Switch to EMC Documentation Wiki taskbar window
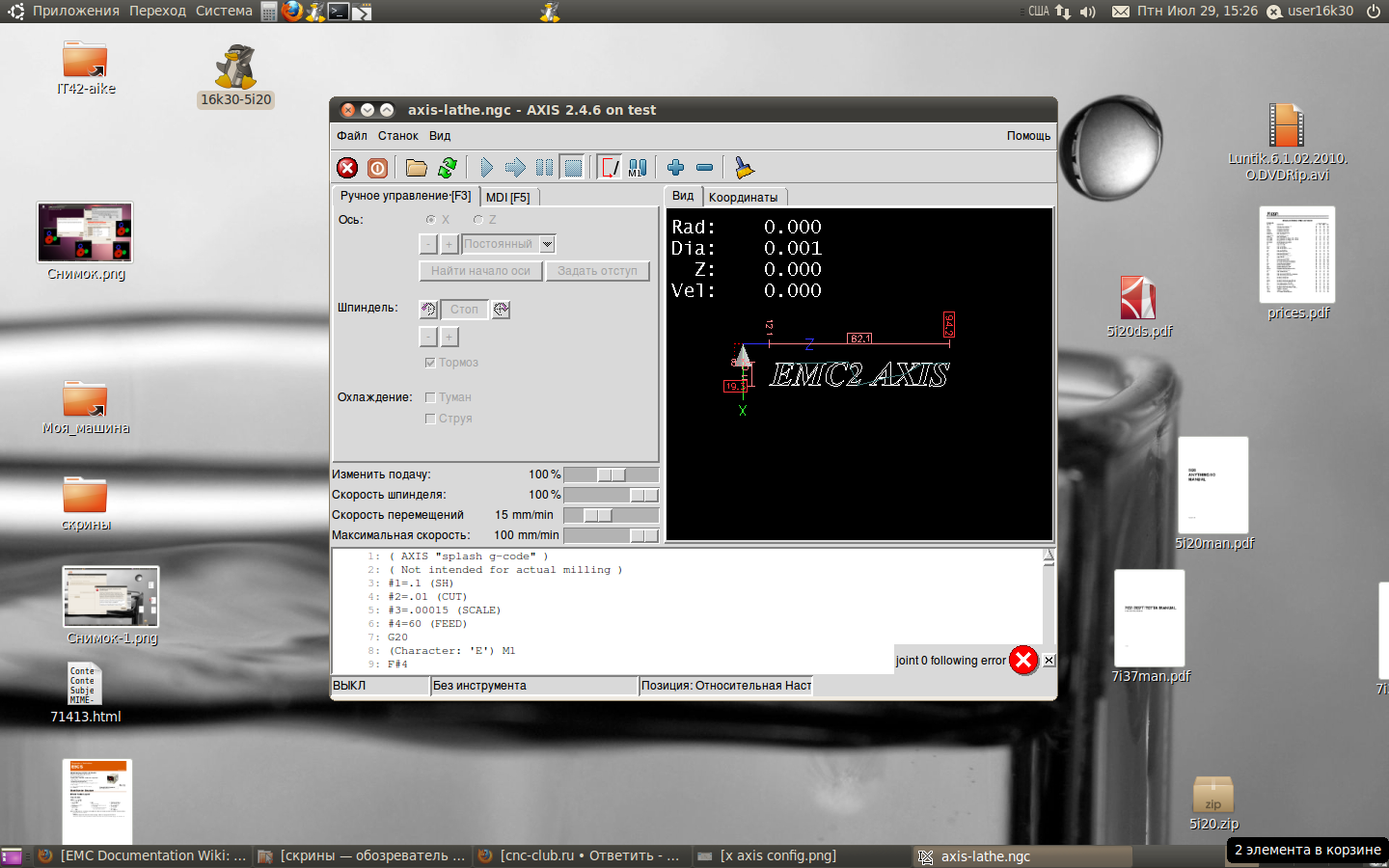This screenshot has width=1389, height=868. pyautogui.click(x=143, y=855)
